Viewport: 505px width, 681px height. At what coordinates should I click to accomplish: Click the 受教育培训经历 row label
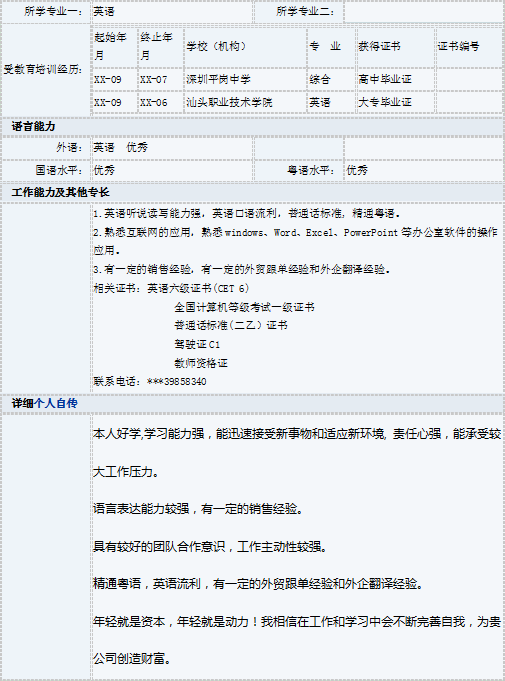43,69
